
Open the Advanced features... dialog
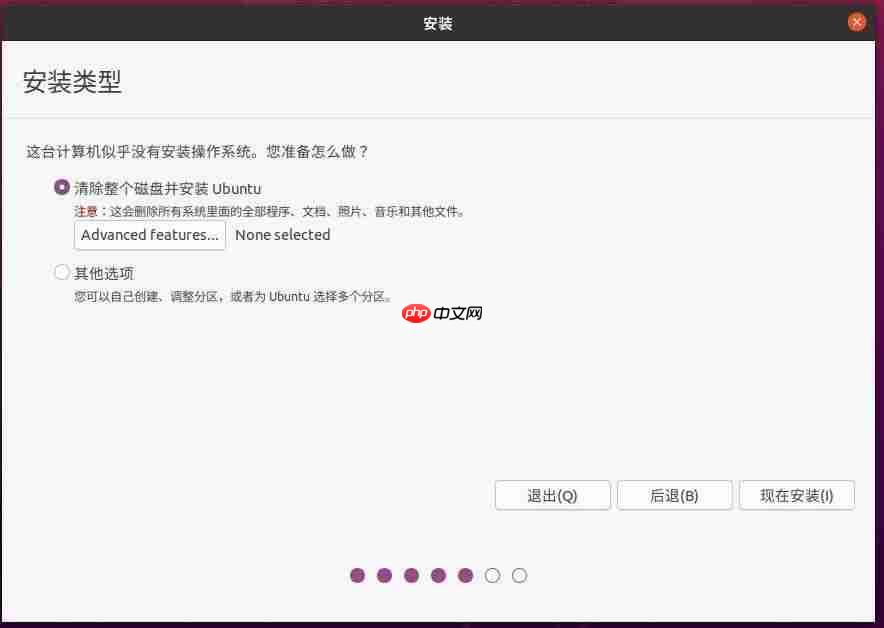click(x=150, y=235)
